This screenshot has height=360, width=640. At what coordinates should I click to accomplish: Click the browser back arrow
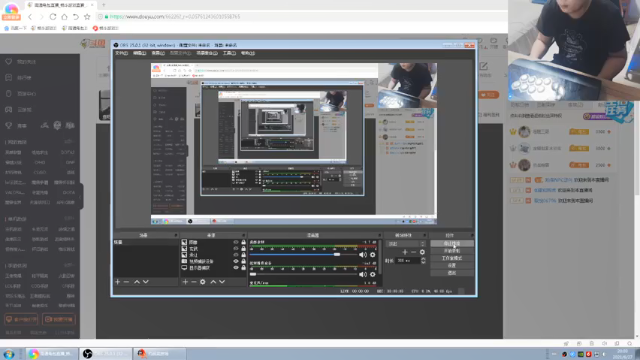[x=30, y=17]
